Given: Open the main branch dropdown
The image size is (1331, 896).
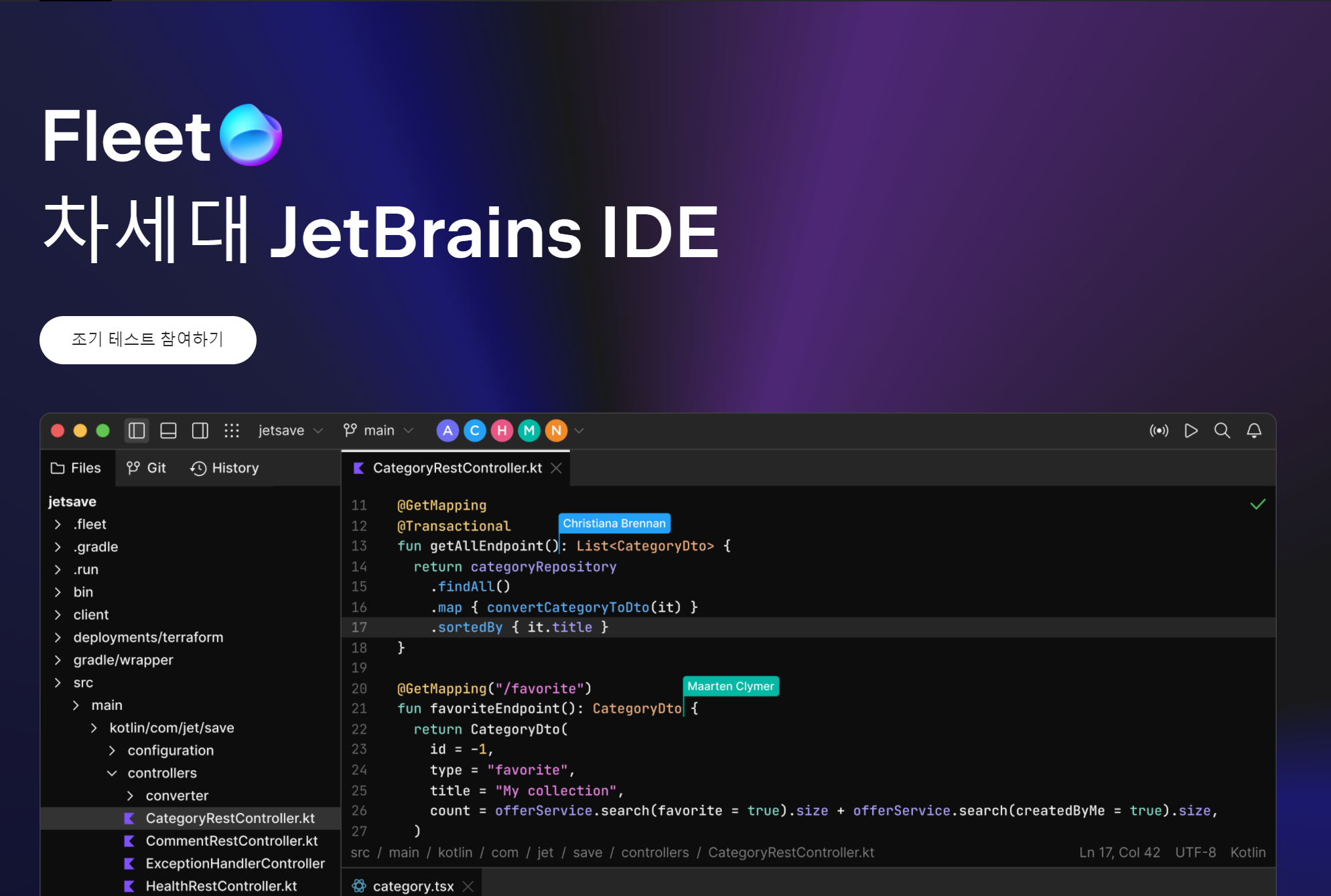Looking at the screenshot, I should tap(378, 431).
